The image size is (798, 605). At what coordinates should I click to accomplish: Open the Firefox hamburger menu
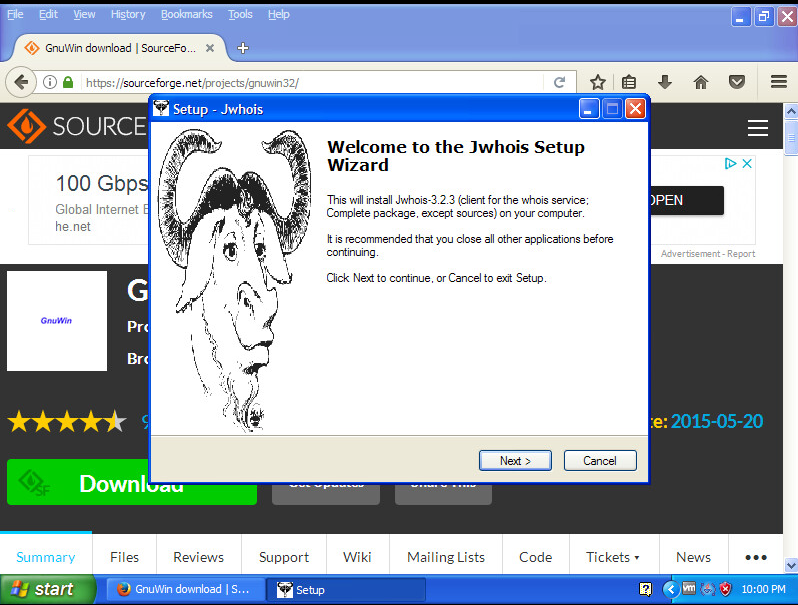[778, 82]
